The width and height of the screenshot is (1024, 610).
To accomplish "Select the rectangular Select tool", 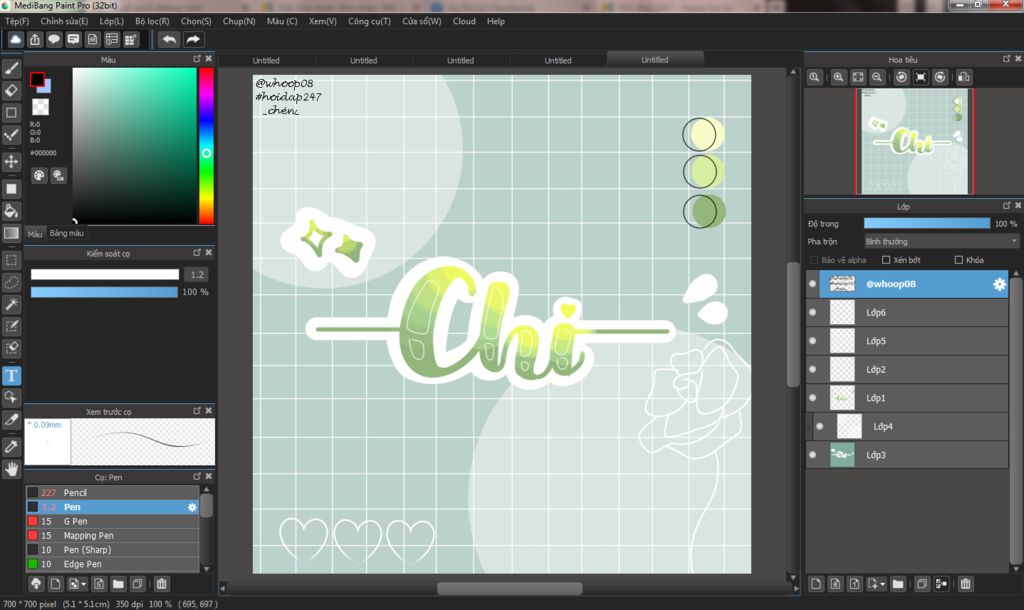I will click(11, 260).
